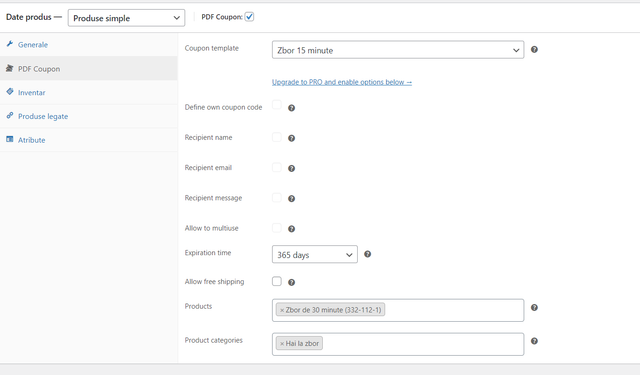Remove Hai la zbor category tag
The width and height of the screenshot is (640, 375).
[282, 344]
